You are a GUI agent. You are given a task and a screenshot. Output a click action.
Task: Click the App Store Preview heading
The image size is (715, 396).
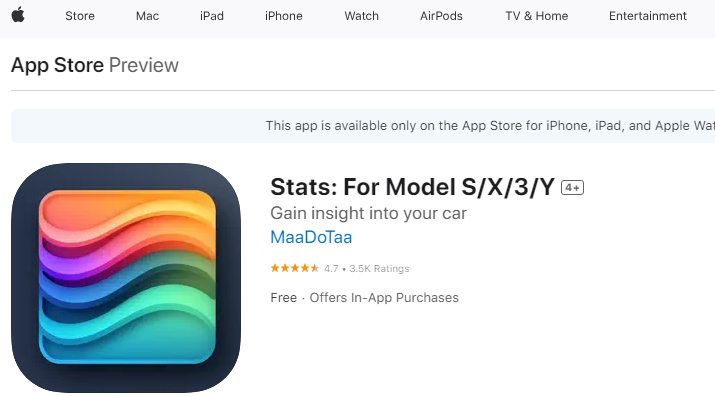click(95, 65)
